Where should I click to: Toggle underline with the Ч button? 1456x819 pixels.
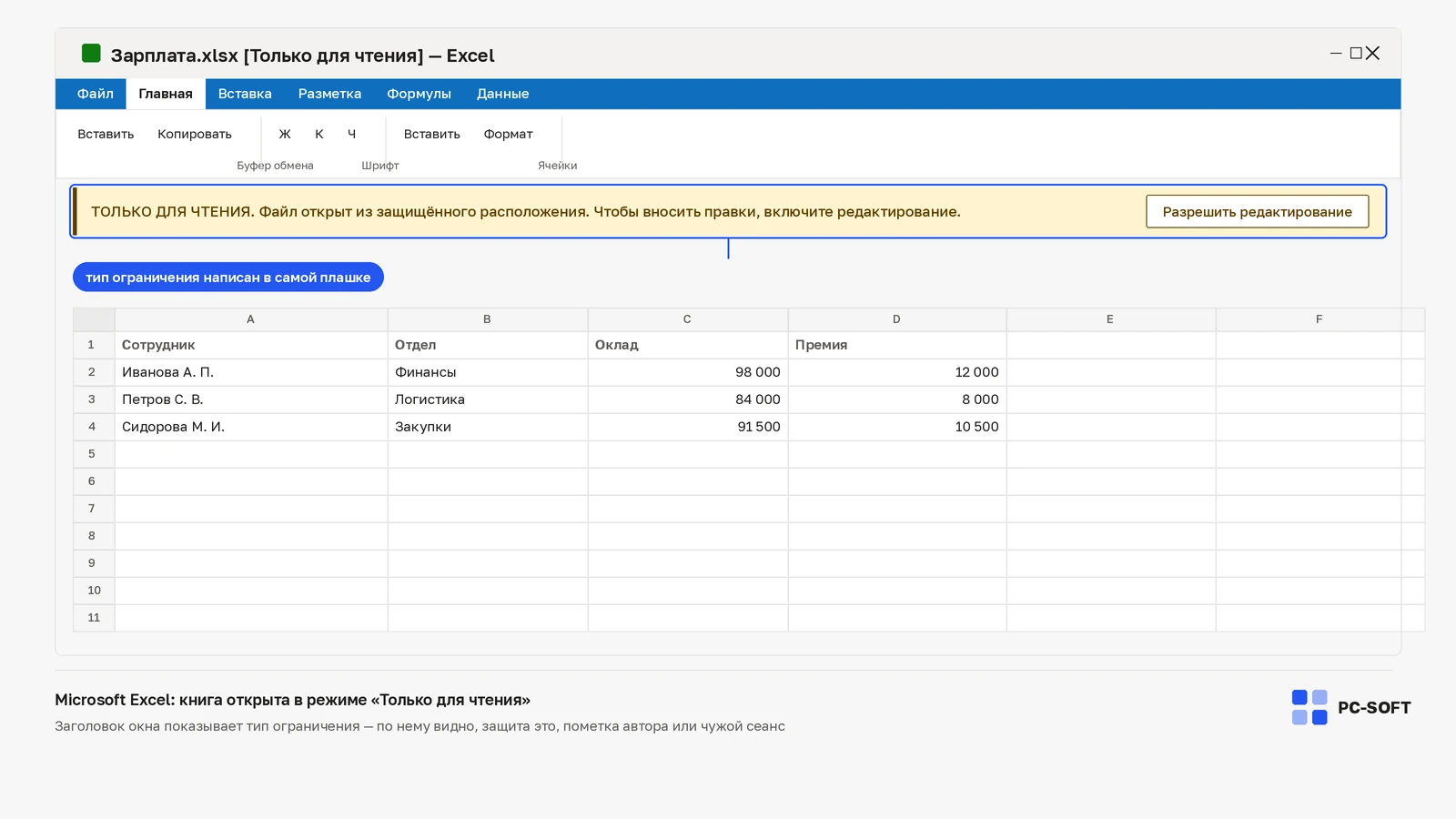pos(351,134)
